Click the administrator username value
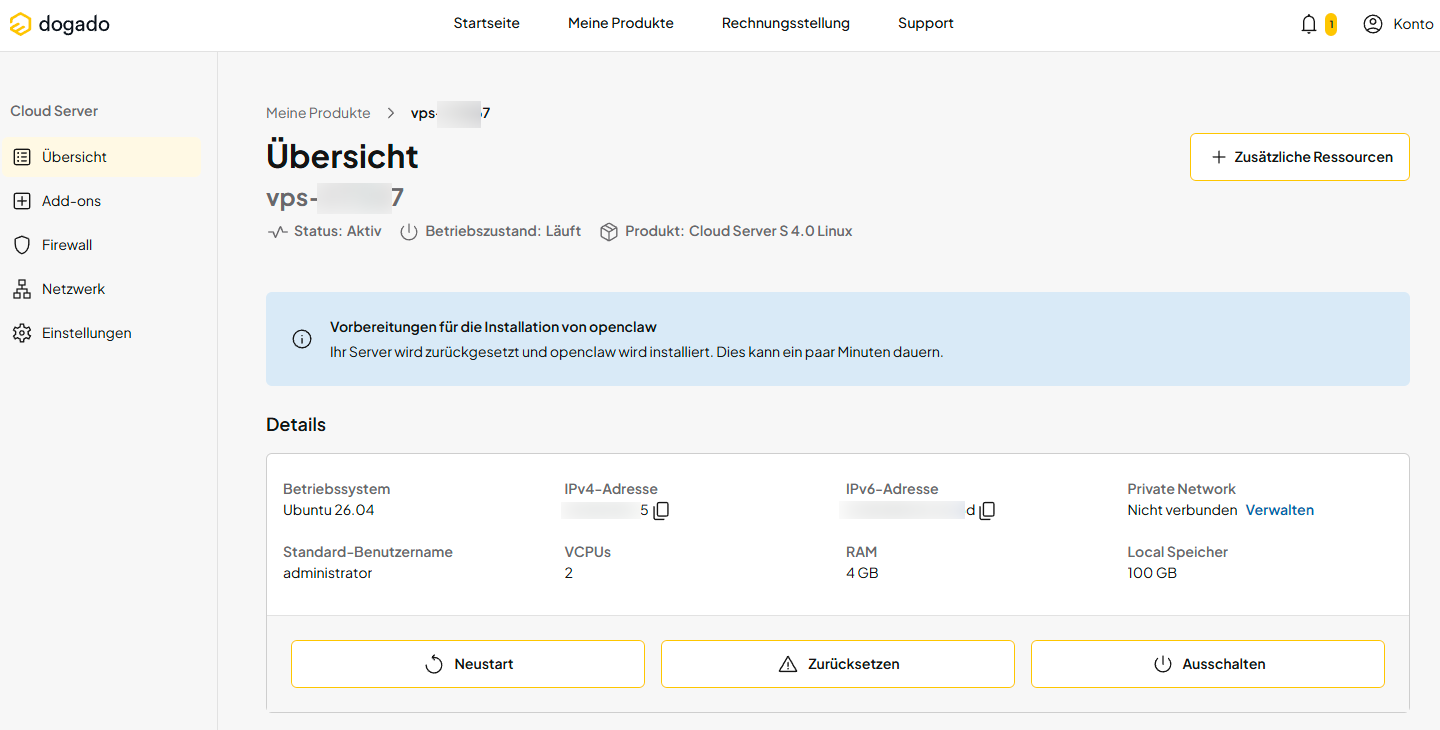The height and width of the screenshot is (730, 1440). (x=328, y=573)
